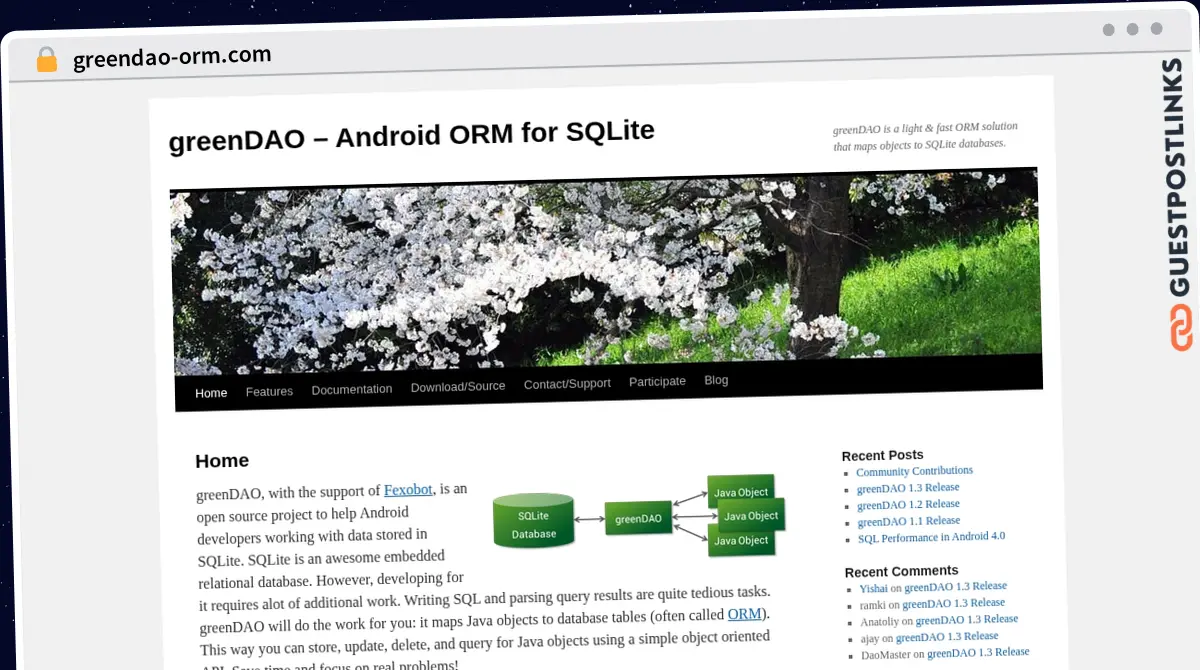The width and height of the screenshot is (1200, 670).
Task: Open the Features menu item
Action: pyautogui.click(x=269, y=391)
